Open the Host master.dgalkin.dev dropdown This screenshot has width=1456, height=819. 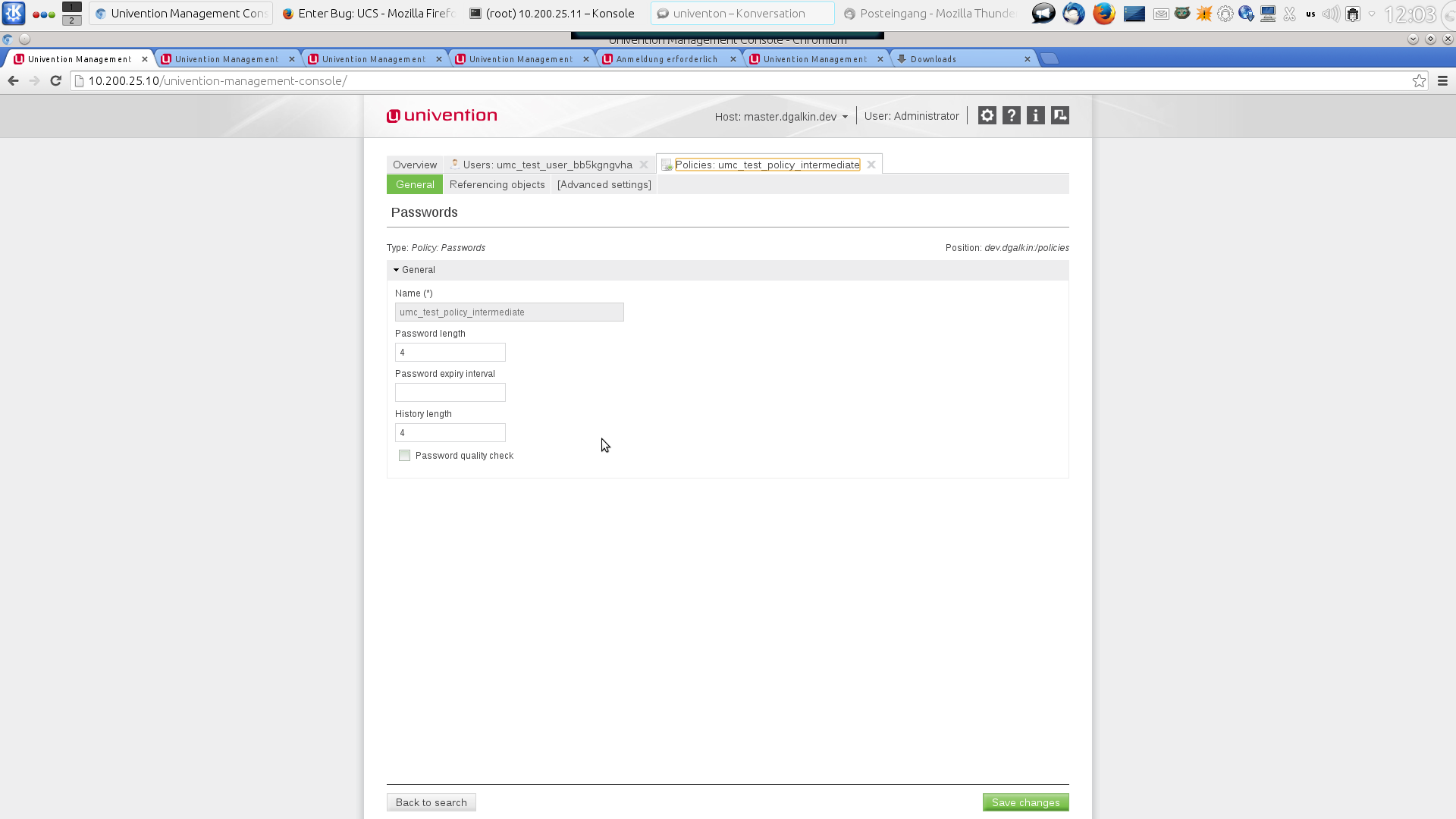pos(781,117)
